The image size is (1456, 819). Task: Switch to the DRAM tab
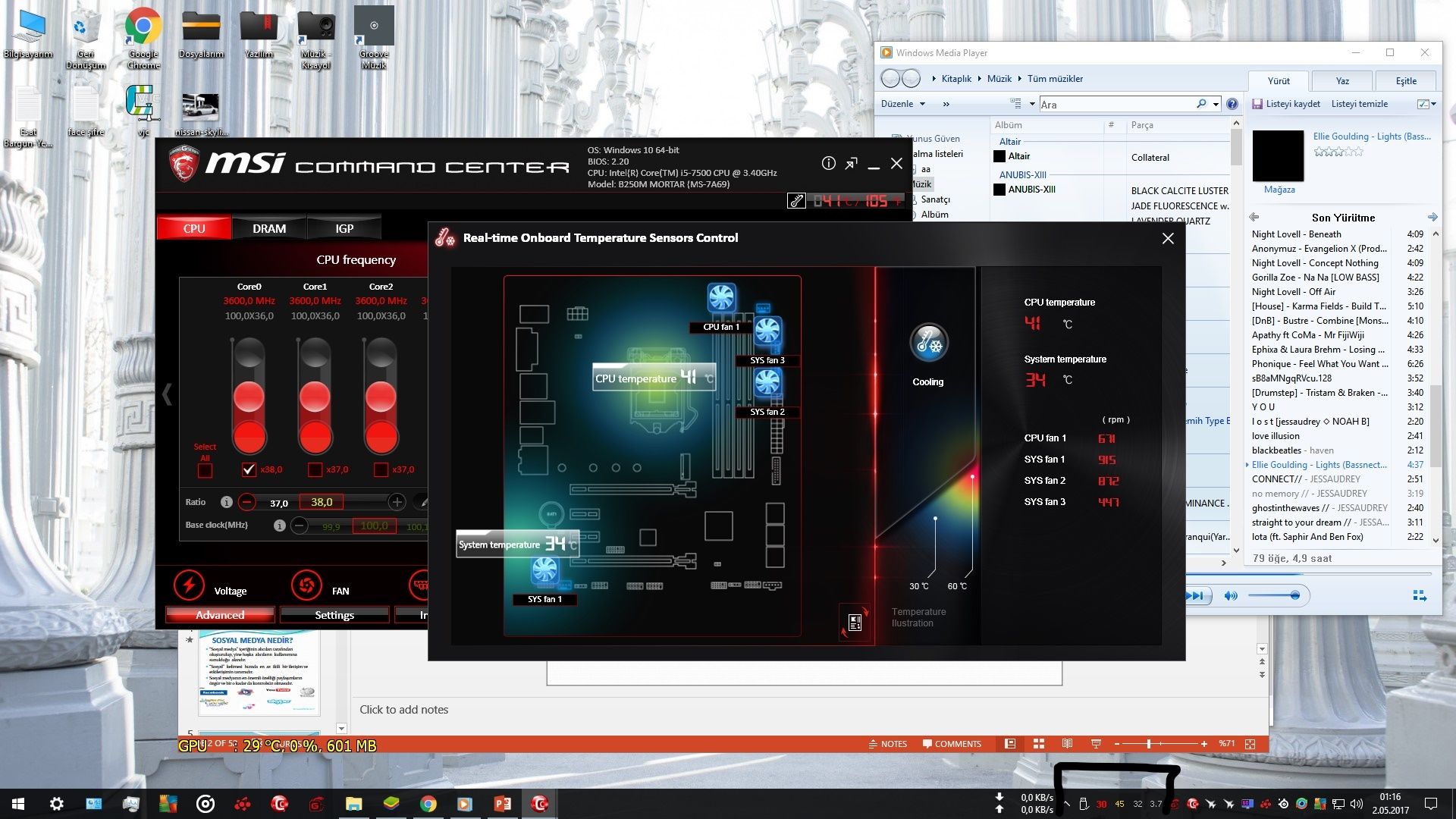(269, 228)
